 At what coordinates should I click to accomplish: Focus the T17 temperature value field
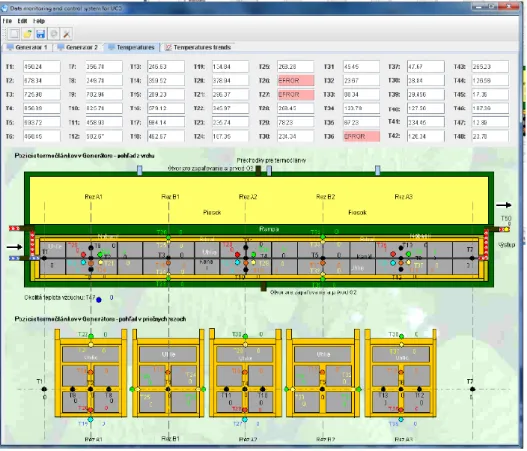166,122
